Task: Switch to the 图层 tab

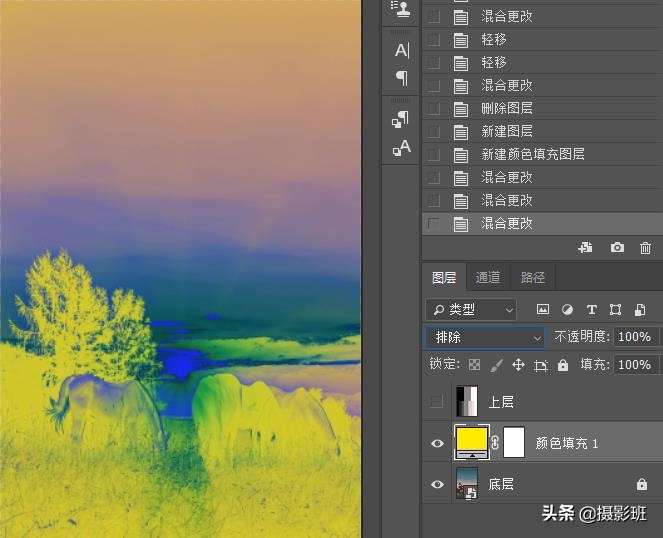Action: point(444,277)
